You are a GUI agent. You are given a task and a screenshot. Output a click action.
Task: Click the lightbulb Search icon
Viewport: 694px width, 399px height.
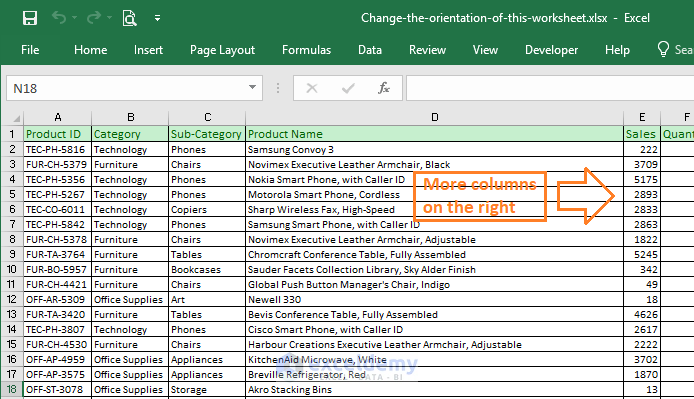pyautogui.click(x=663, y=49)
